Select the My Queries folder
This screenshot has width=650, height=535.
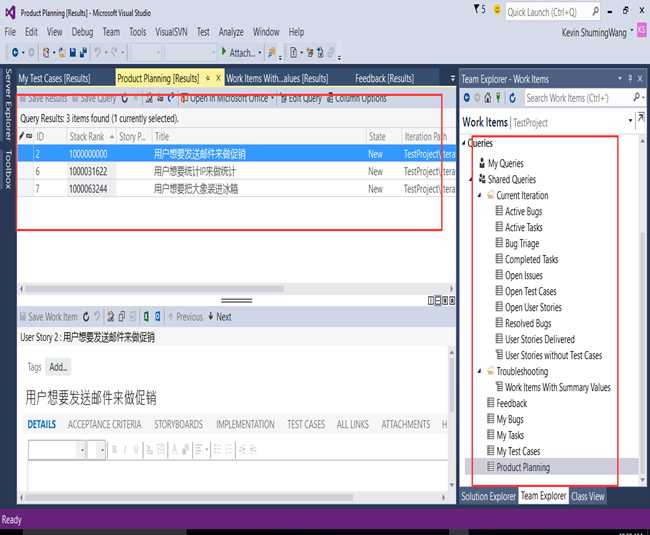pos(501,163)
